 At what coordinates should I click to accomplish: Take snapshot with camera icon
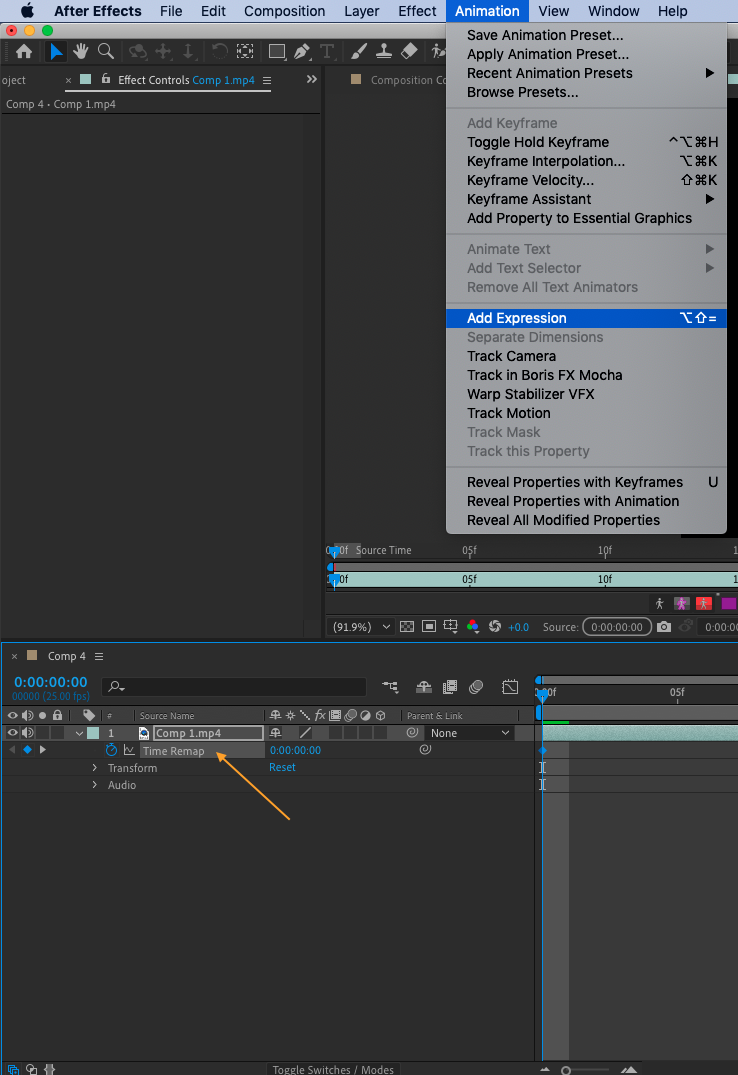click(x=664, y=627)
